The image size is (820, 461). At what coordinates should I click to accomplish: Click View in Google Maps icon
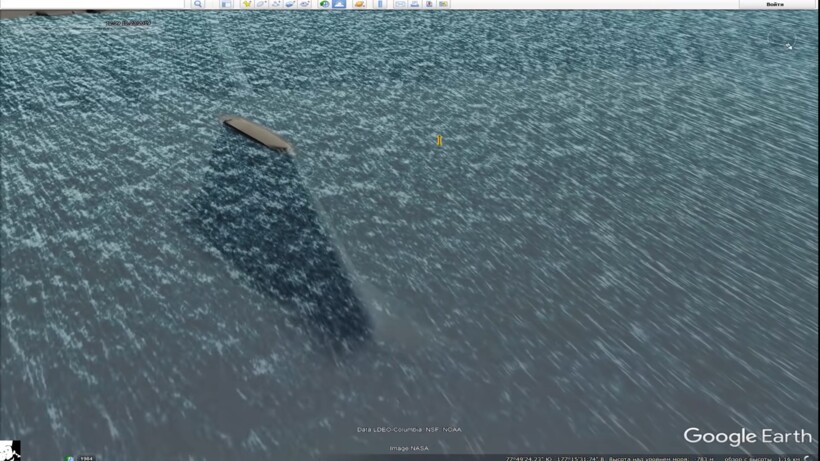tap(443, 4)
